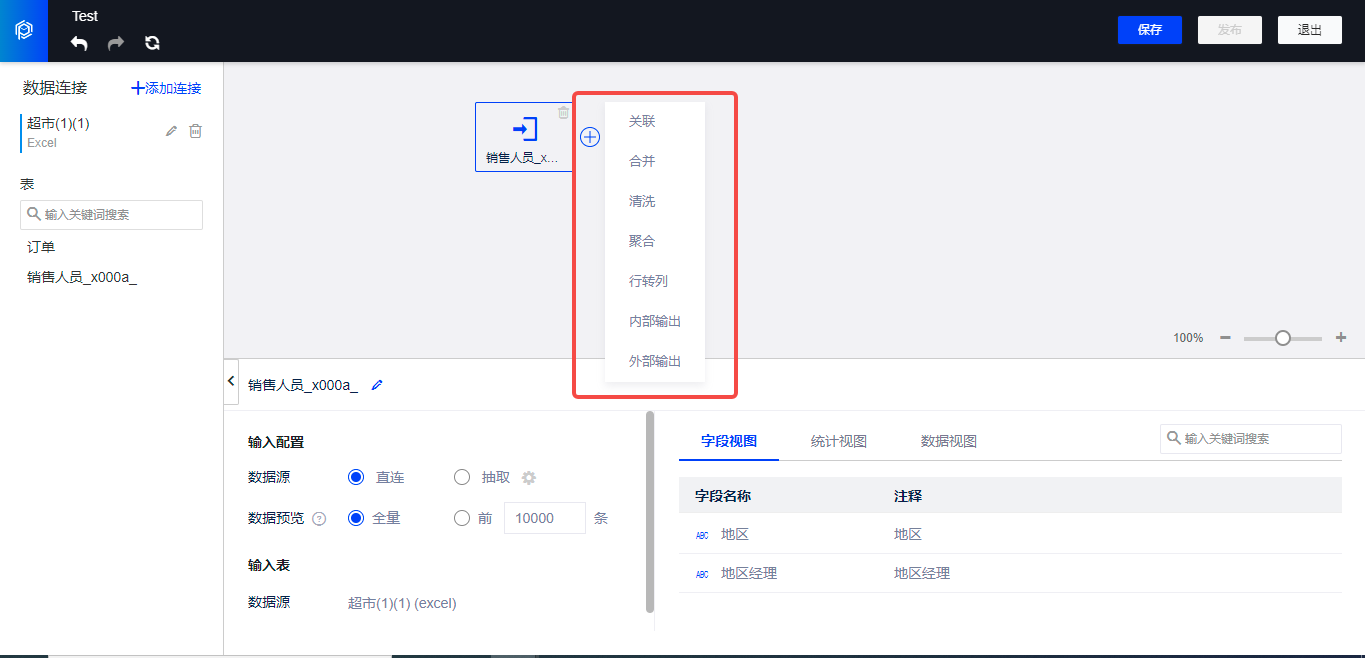Click the 100% zoom level label
This screenshot has height=658, width=1365.
1188,338
